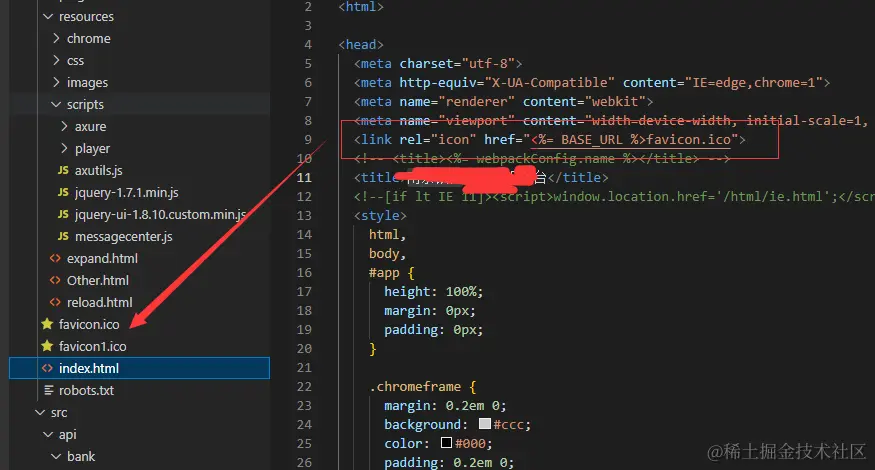Click the HTML icon beside index.html
The width and height of the screenshot is (875, 470).
pyautogui.click(x=47, y=368)
